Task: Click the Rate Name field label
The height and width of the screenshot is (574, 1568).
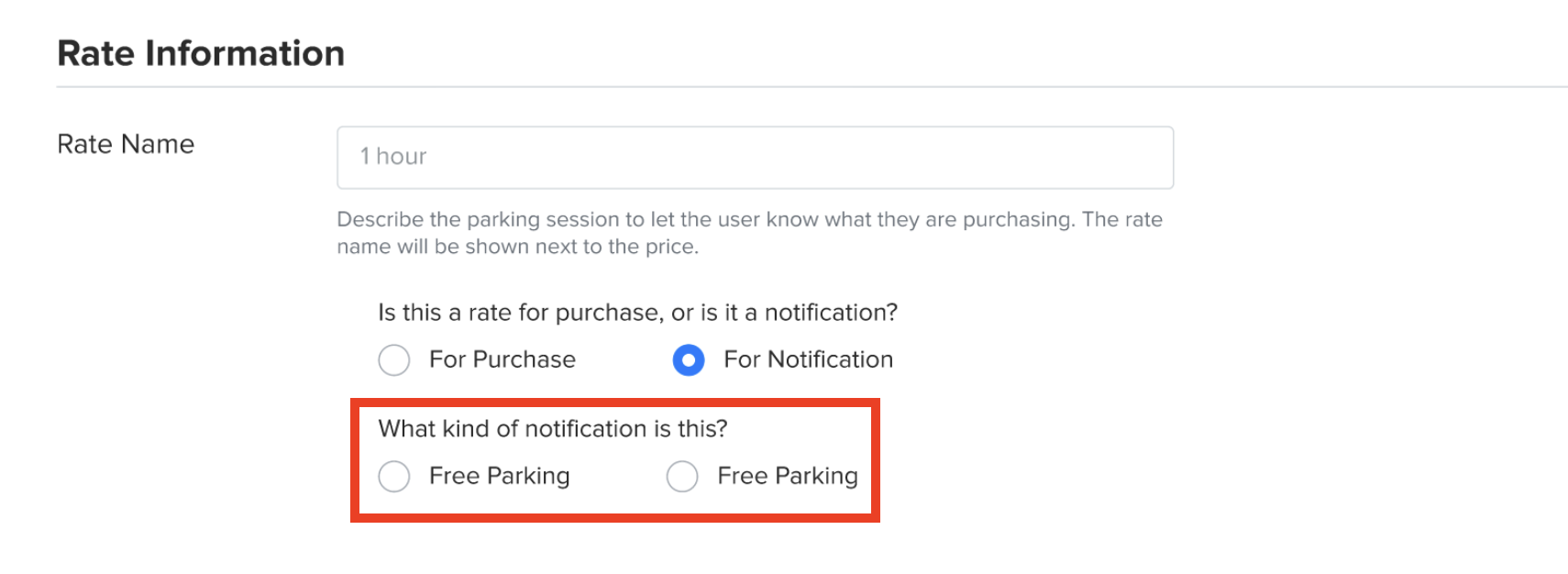Action: tap(125, 144)
